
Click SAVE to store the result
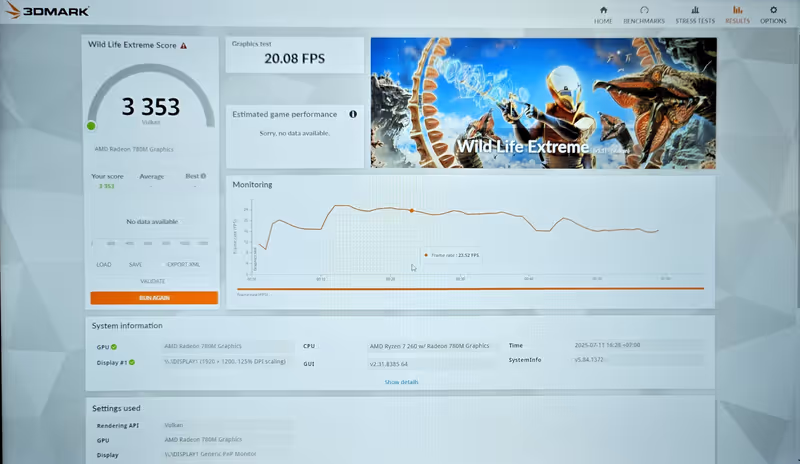point(135,265)
